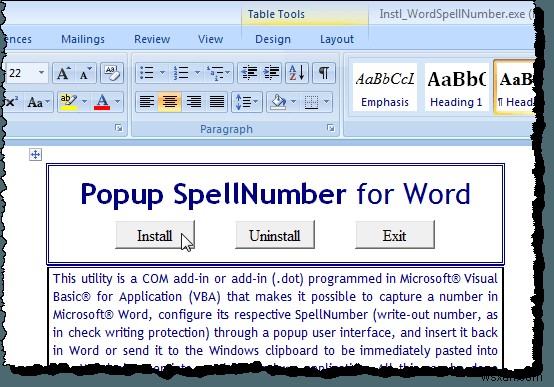Screen dimensions: 554x387
Task: Click the Exit button
Action: [x=395, y=235]
